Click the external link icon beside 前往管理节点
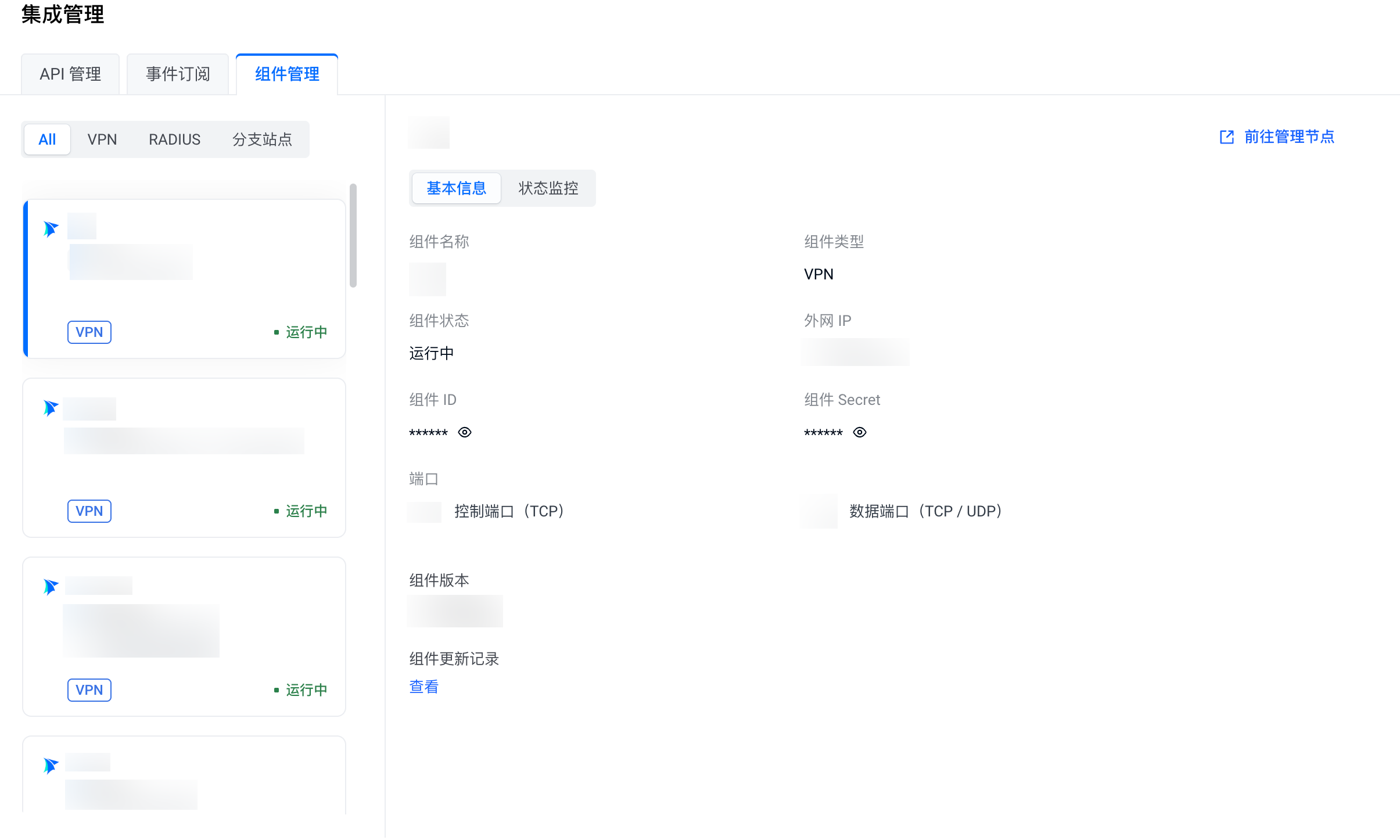Image resolution: width=1400 pixels, height=840 pixels. click(x=1226, y=137)
